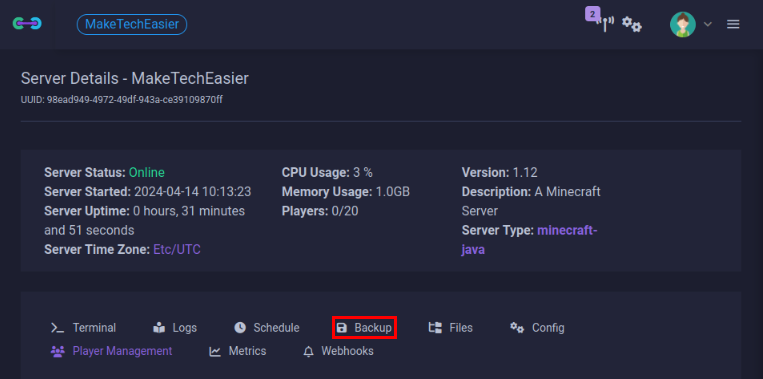The height and width of the screenshot is (379, 763).
Task: Click the Logs icon
Action: tap(159, 328)
